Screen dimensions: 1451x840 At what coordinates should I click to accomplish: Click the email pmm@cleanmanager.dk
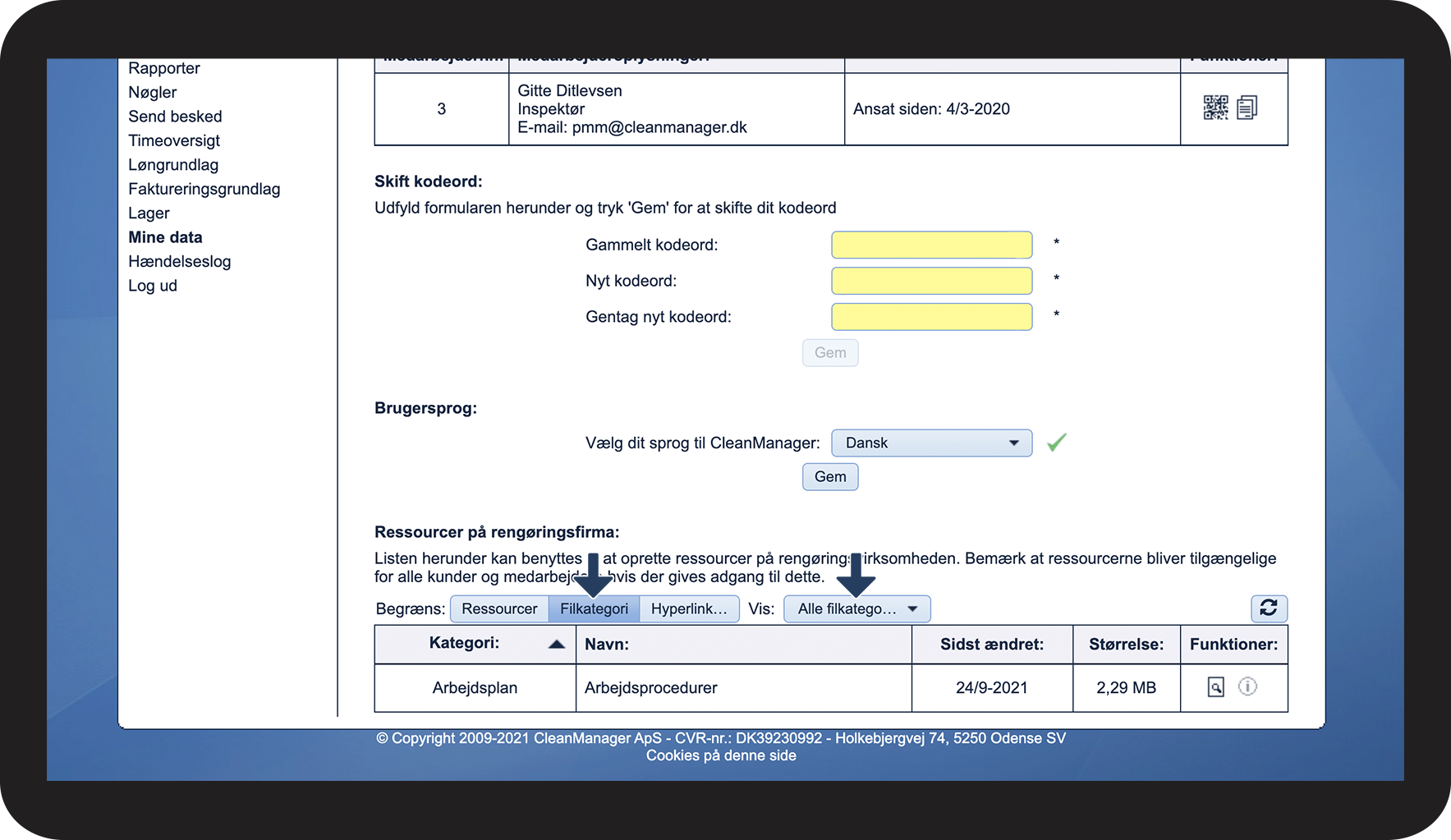click(x=659, y=127)
